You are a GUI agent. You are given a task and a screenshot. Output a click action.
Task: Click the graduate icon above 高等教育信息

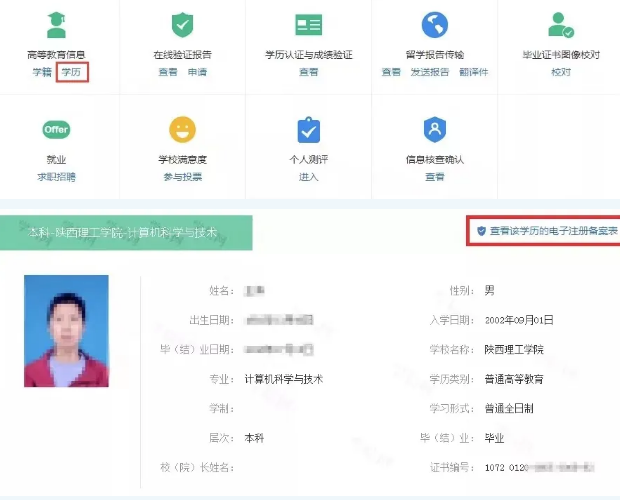(56, 25)
